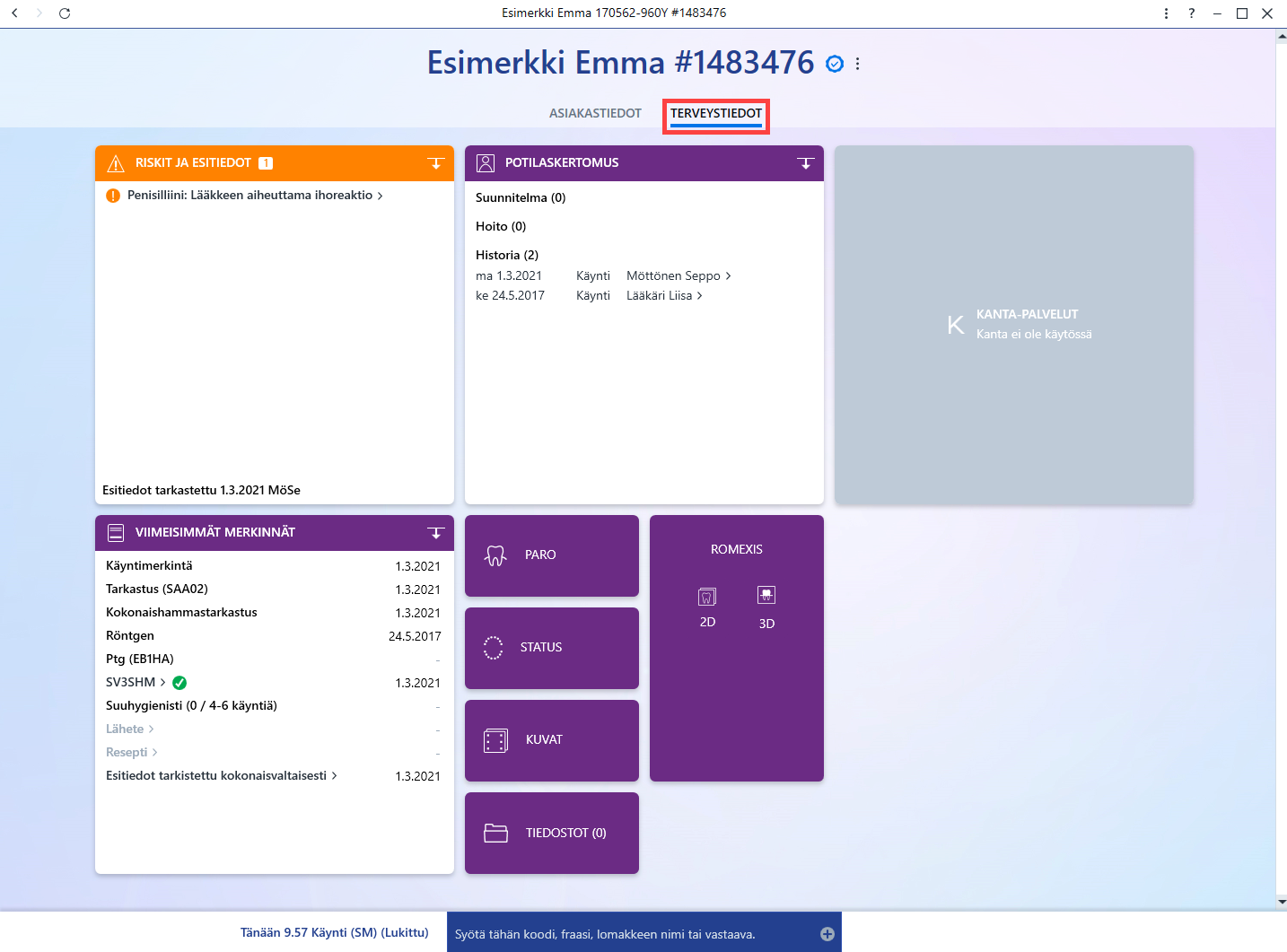Image resolution: width=1287 pixels, height=952 pixels.
Task: Select the Terveystiedot tab
Action: tap(716, 113)
